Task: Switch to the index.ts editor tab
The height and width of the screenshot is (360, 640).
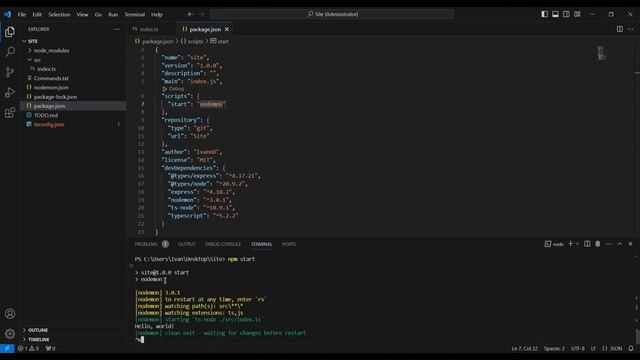Action: point(149,29)
